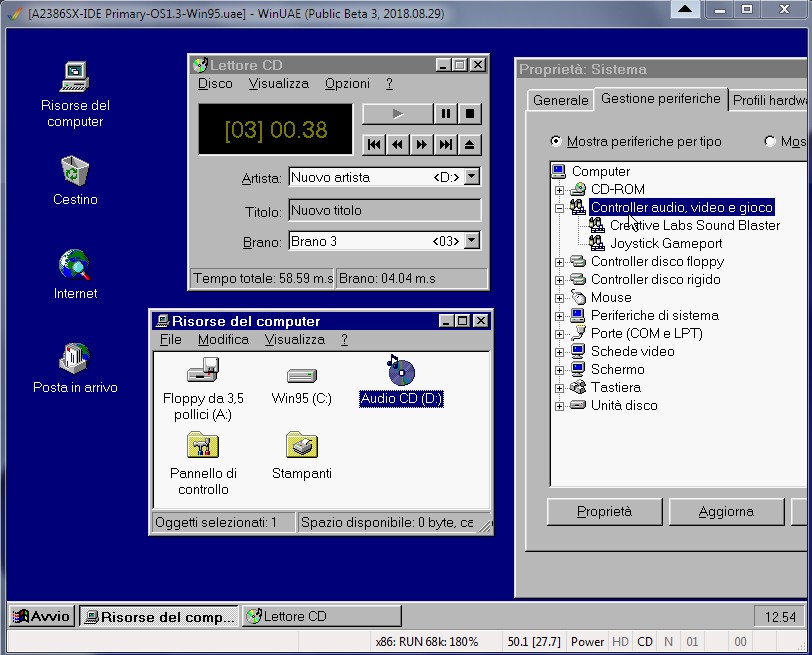Image resolution: width=812 pixels, height=655 pixels.
Task: Eject the CD from the player
Action: pyautogui.click(x=470, y=144)
